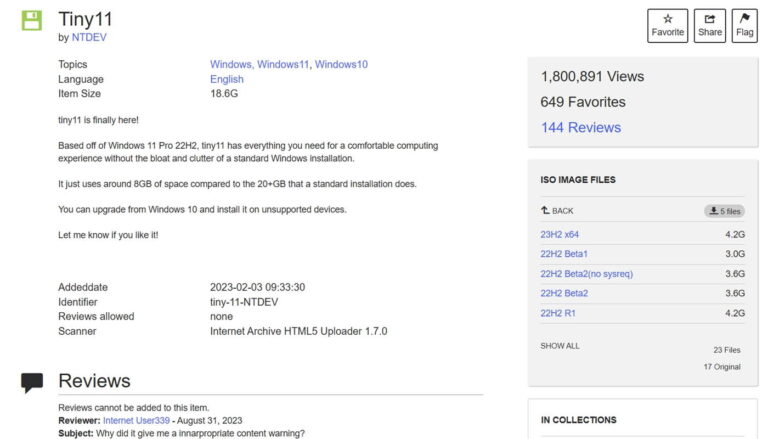Screen dimensions: 768x439
Task: Open the Share button
Action: click(x=710, y=25)
